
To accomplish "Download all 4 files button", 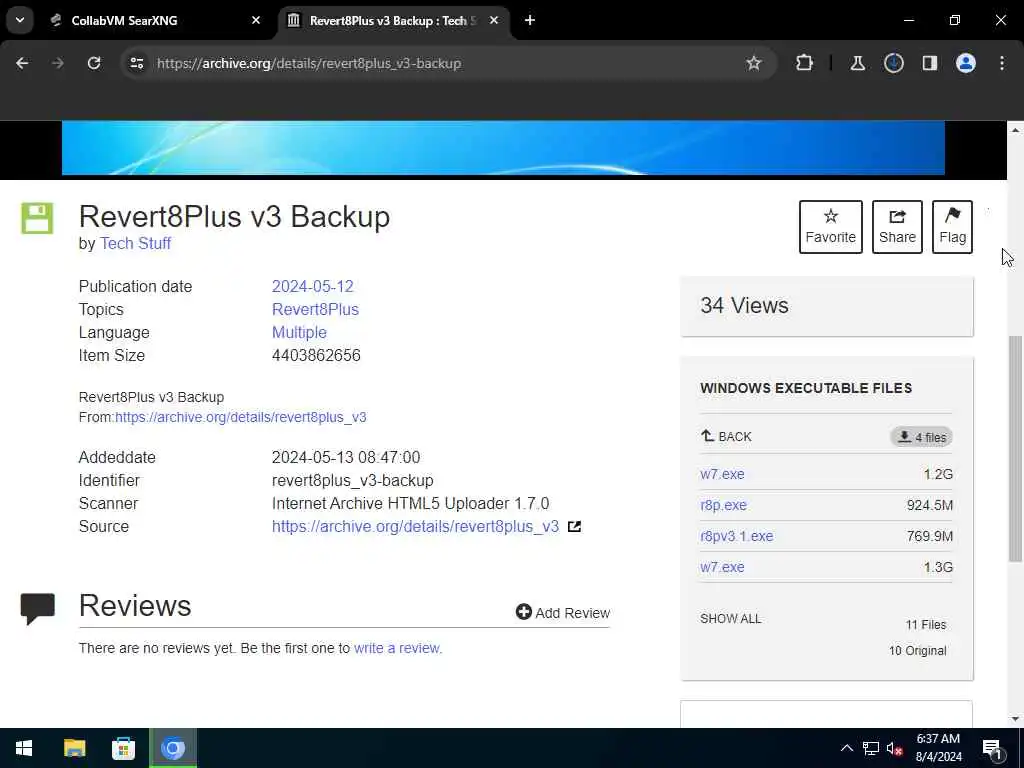I will [x=921, y=437].
